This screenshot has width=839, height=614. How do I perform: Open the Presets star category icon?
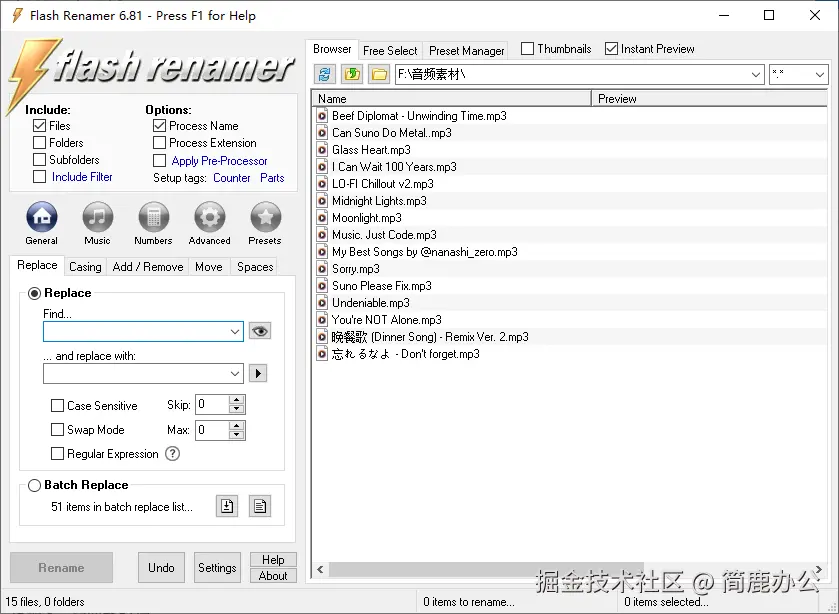(265, 217)
